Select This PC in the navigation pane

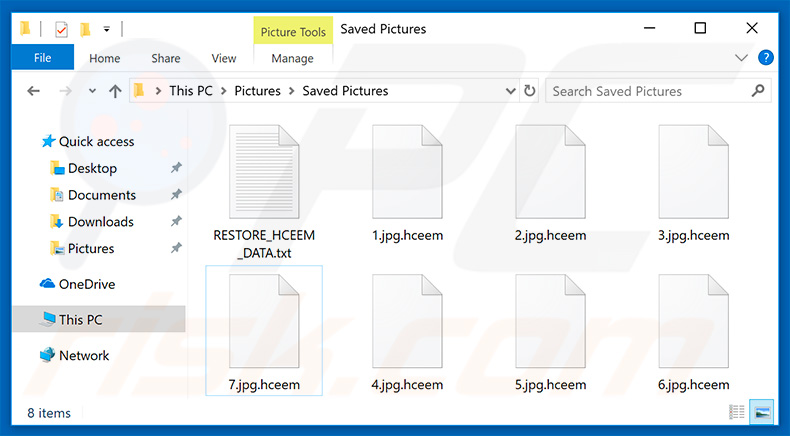[99, 320]
